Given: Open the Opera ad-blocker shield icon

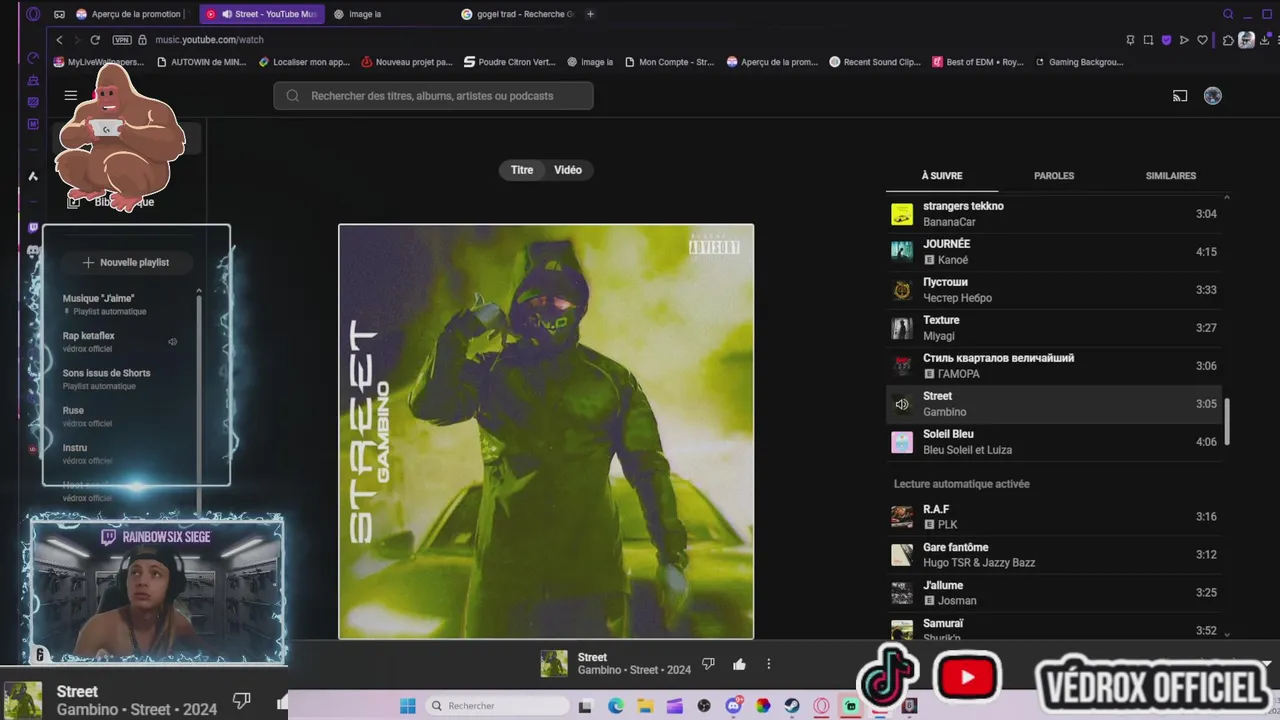Looking at the screenshot, I should [x=1166, y=40].
